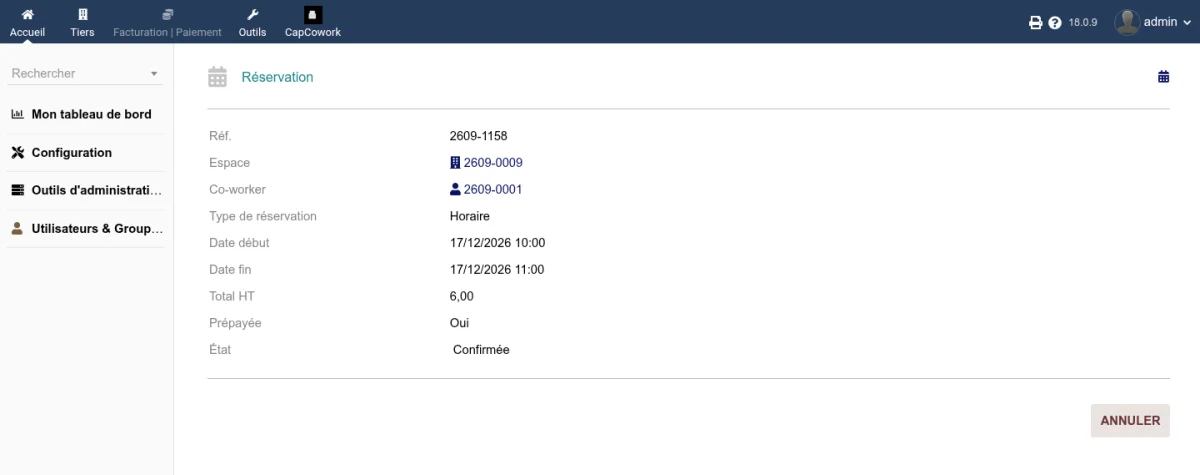Open Utilisateurs & Groupes sidebar item
This screenshot has height=475, width=1200.
click(x=86, y=228)
